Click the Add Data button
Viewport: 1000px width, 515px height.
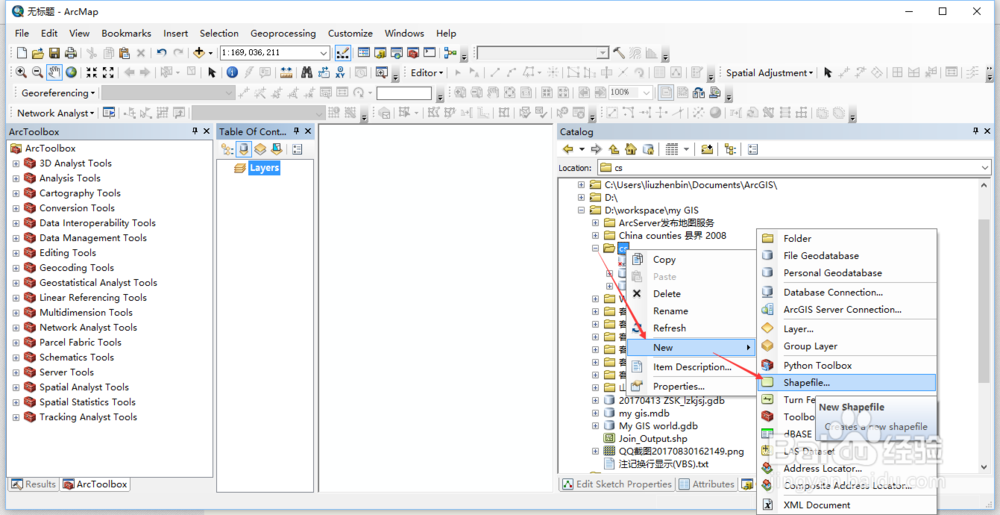point(200,53)
